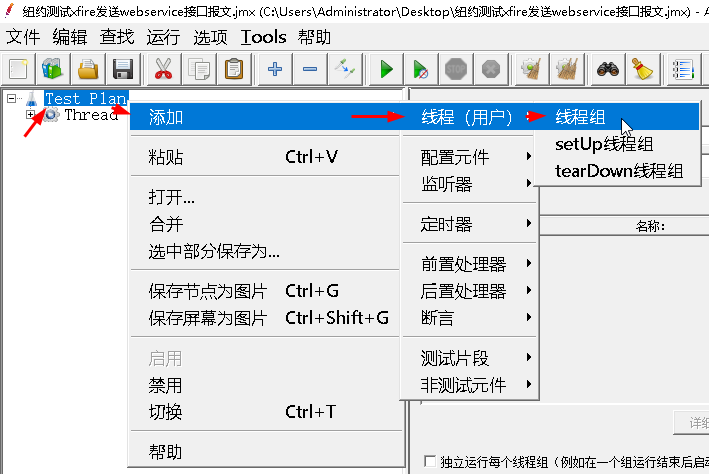709x474 pixels.
Task: Choose 切换 in the context menu
Action: (x=265, y=412)
